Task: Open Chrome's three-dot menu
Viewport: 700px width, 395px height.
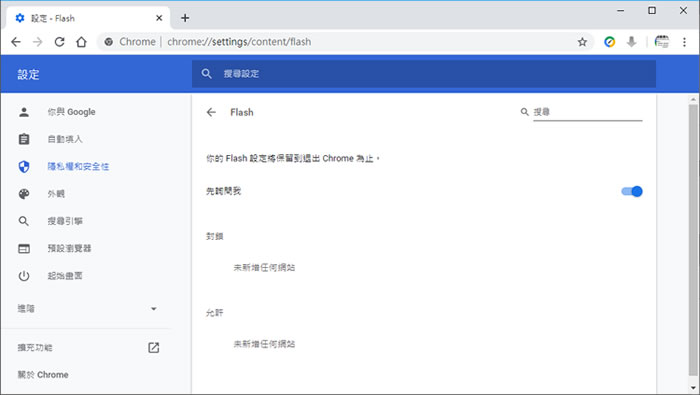Action: (684, 42)
